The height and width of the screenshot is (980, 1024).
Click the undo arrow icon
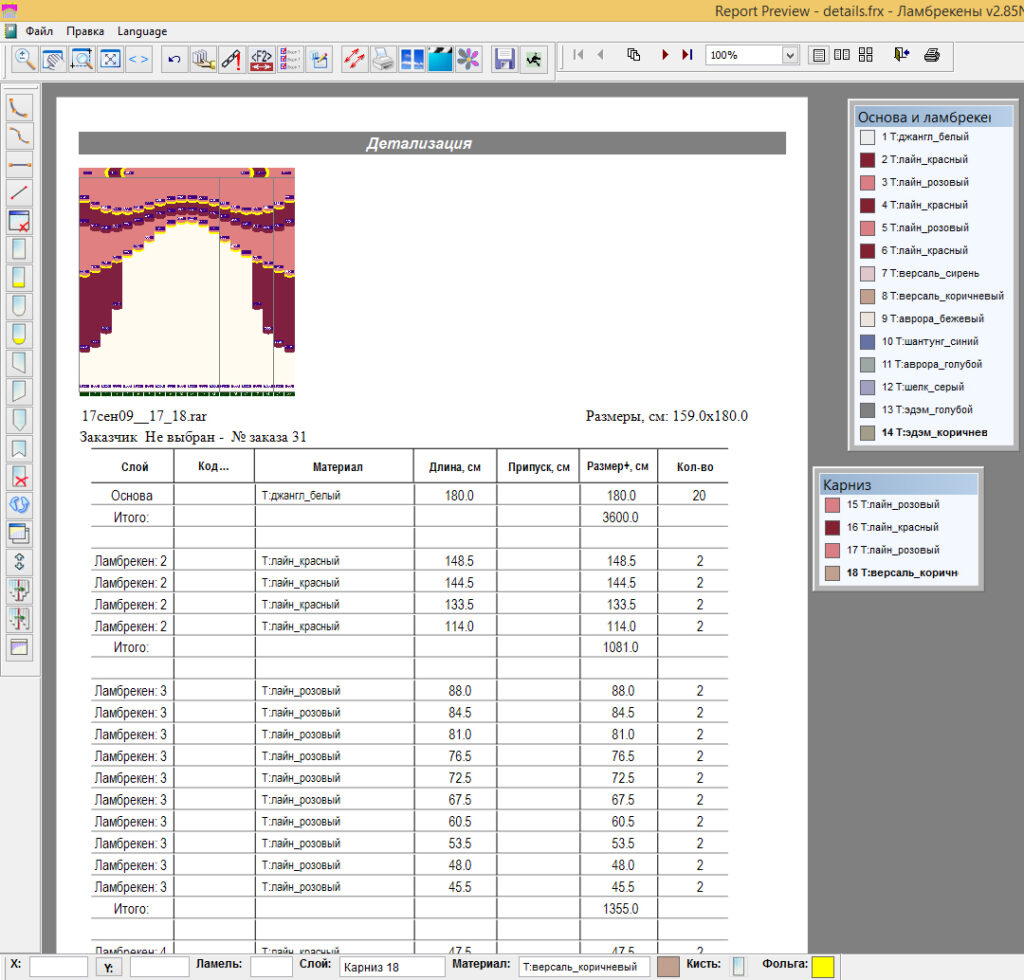tap(174, 59)
